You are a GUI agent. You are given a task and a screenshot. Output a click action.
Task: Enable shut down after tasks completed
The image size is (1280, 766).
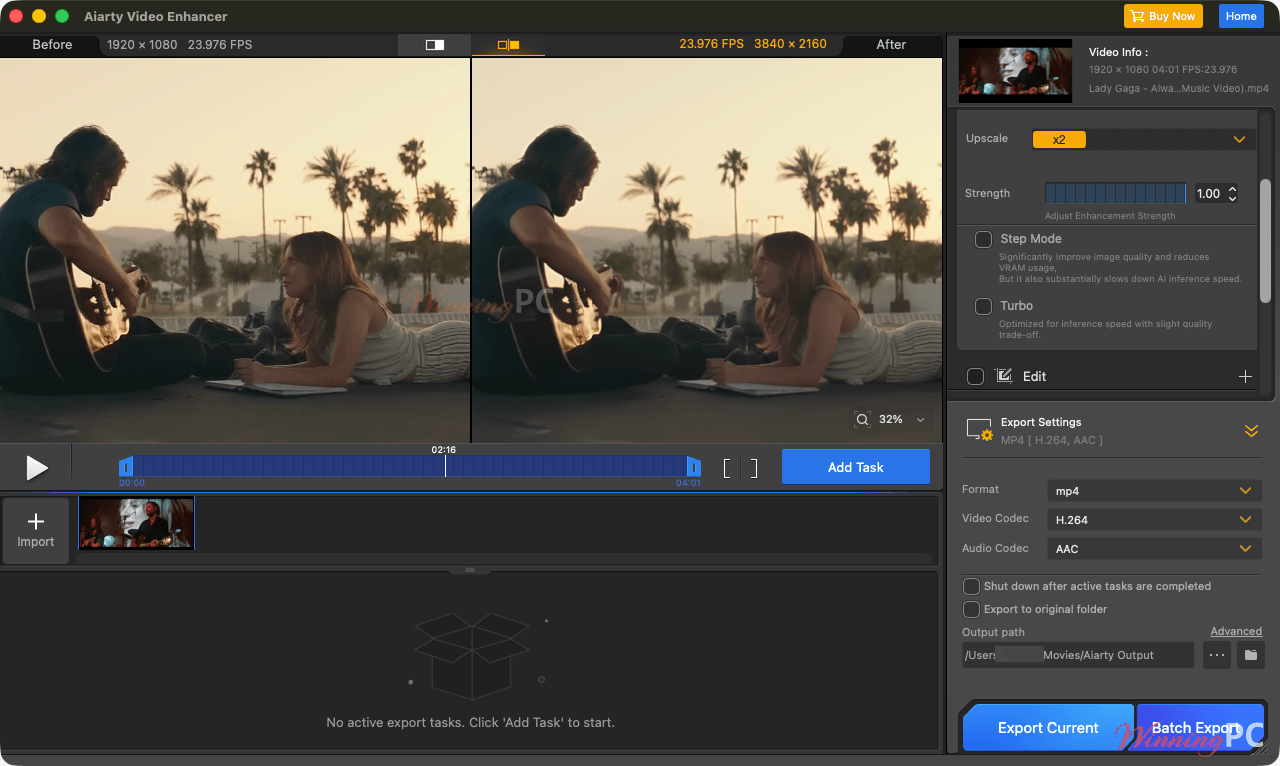tap(971, 586)
